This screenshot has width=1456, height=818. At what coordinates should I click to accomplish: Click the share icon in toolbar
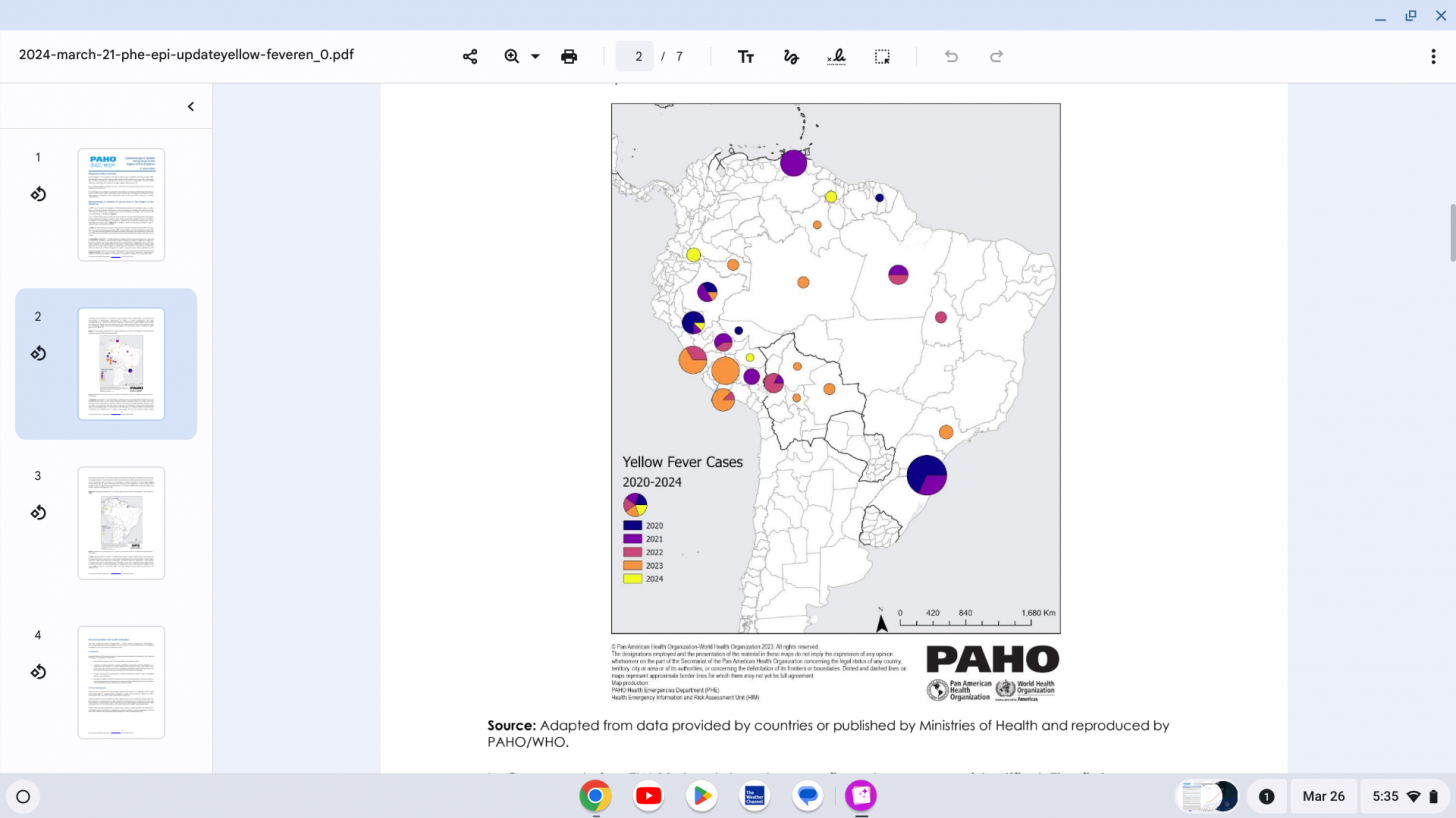(470, 56)
